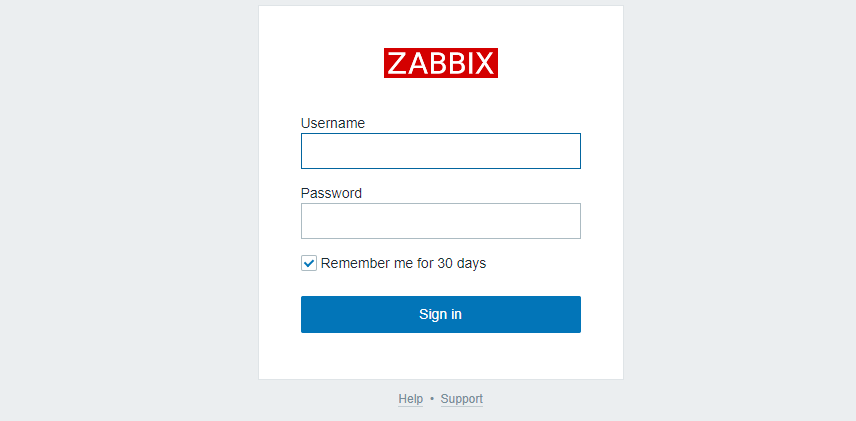Screen dimensions: 856x421
Task: Select the letter Z in the ZABBIX logo
Action: pos(396,64)
